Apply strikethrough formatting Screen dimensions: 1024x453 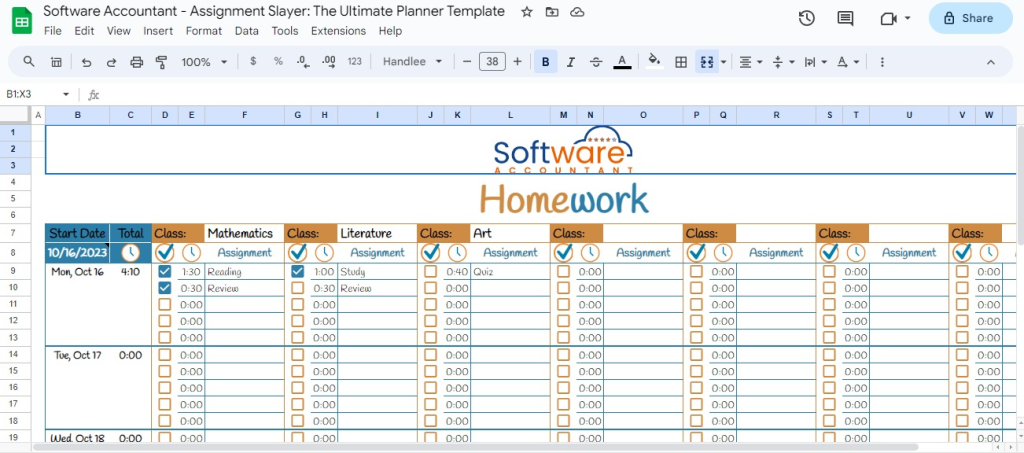(x=596, y=62)
